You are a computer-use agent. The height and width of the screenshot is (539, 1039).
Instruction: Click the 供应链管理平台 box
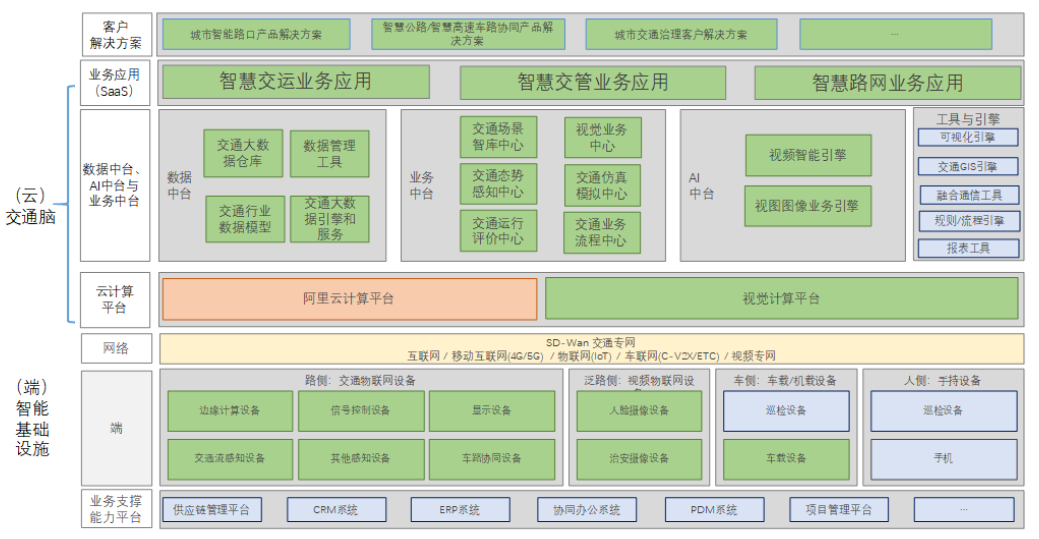coord(211,510)
